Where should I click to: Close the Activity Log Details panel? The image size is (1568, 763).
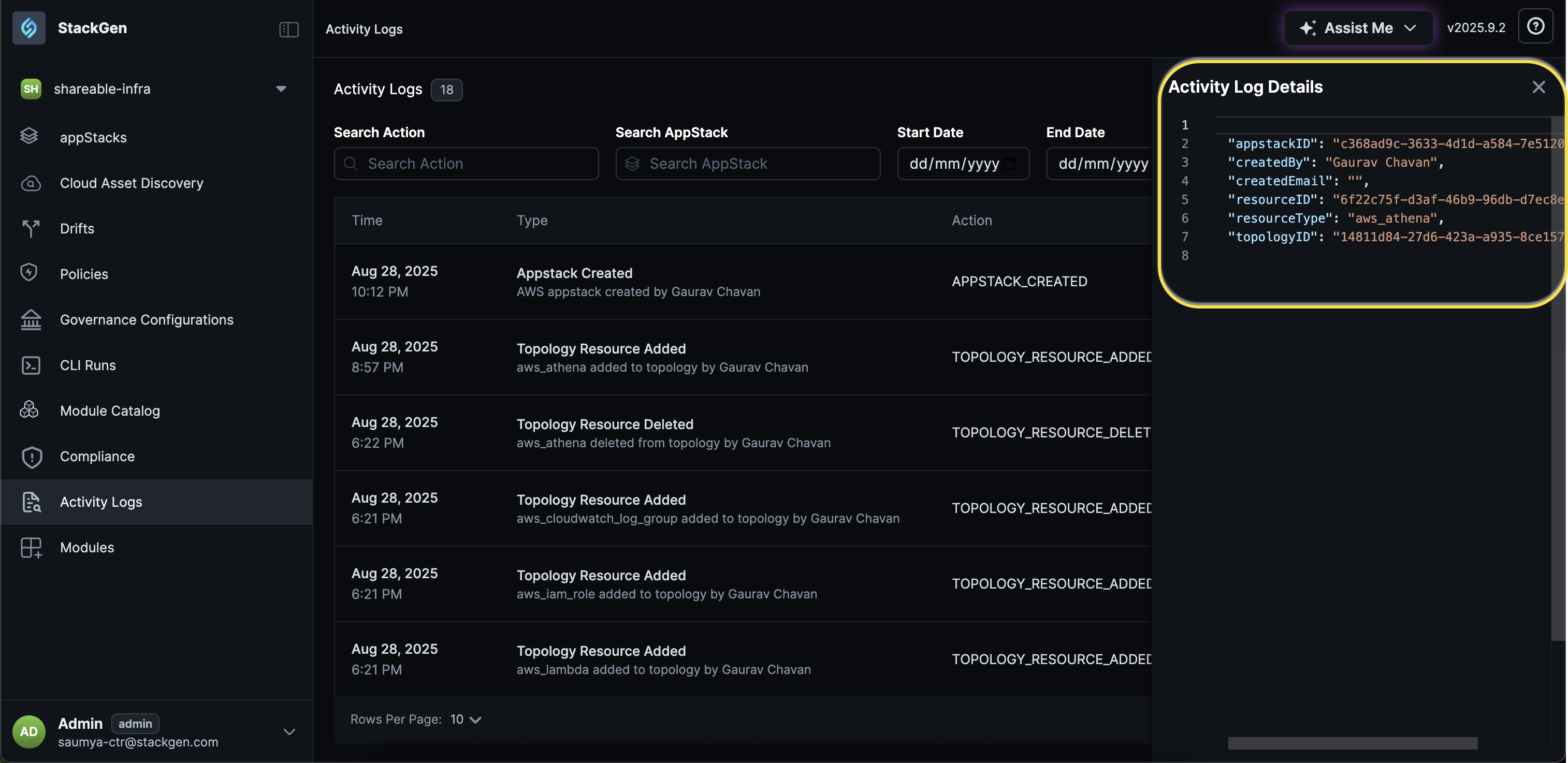pos(1538,87)
